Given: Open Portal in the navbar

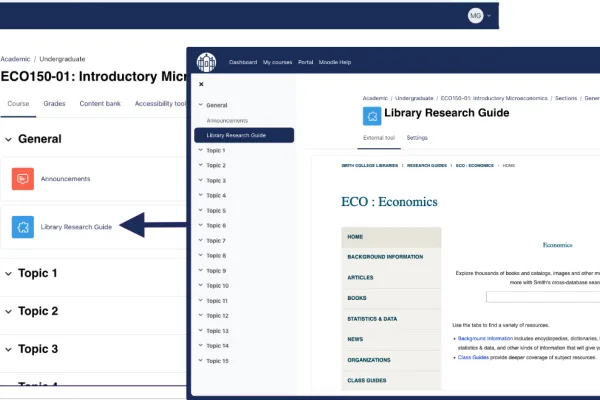Looking at the screenshot, I should 305,62.
